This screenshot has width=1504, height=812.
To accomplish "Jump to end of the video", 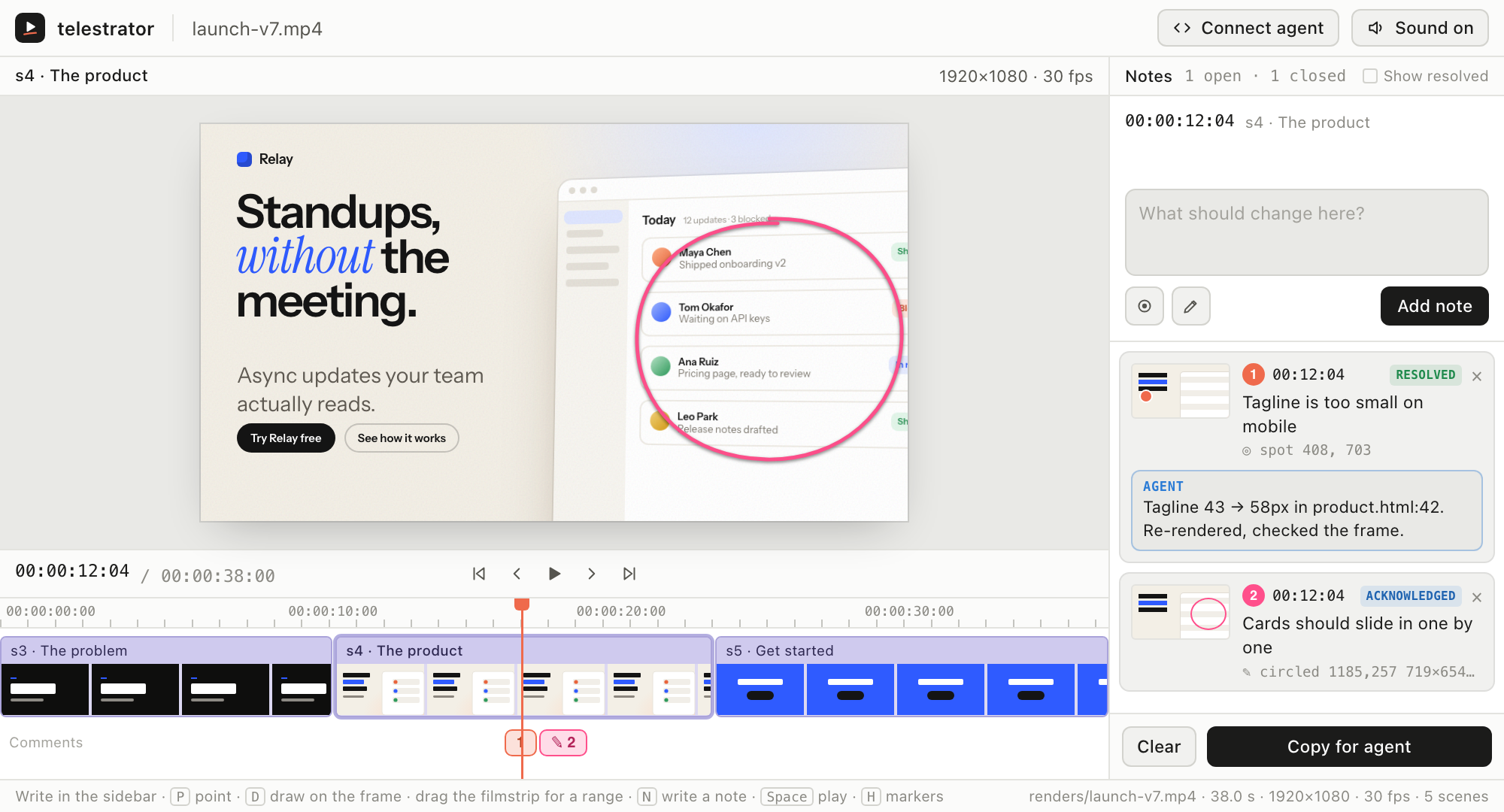I will coord(629,574).
